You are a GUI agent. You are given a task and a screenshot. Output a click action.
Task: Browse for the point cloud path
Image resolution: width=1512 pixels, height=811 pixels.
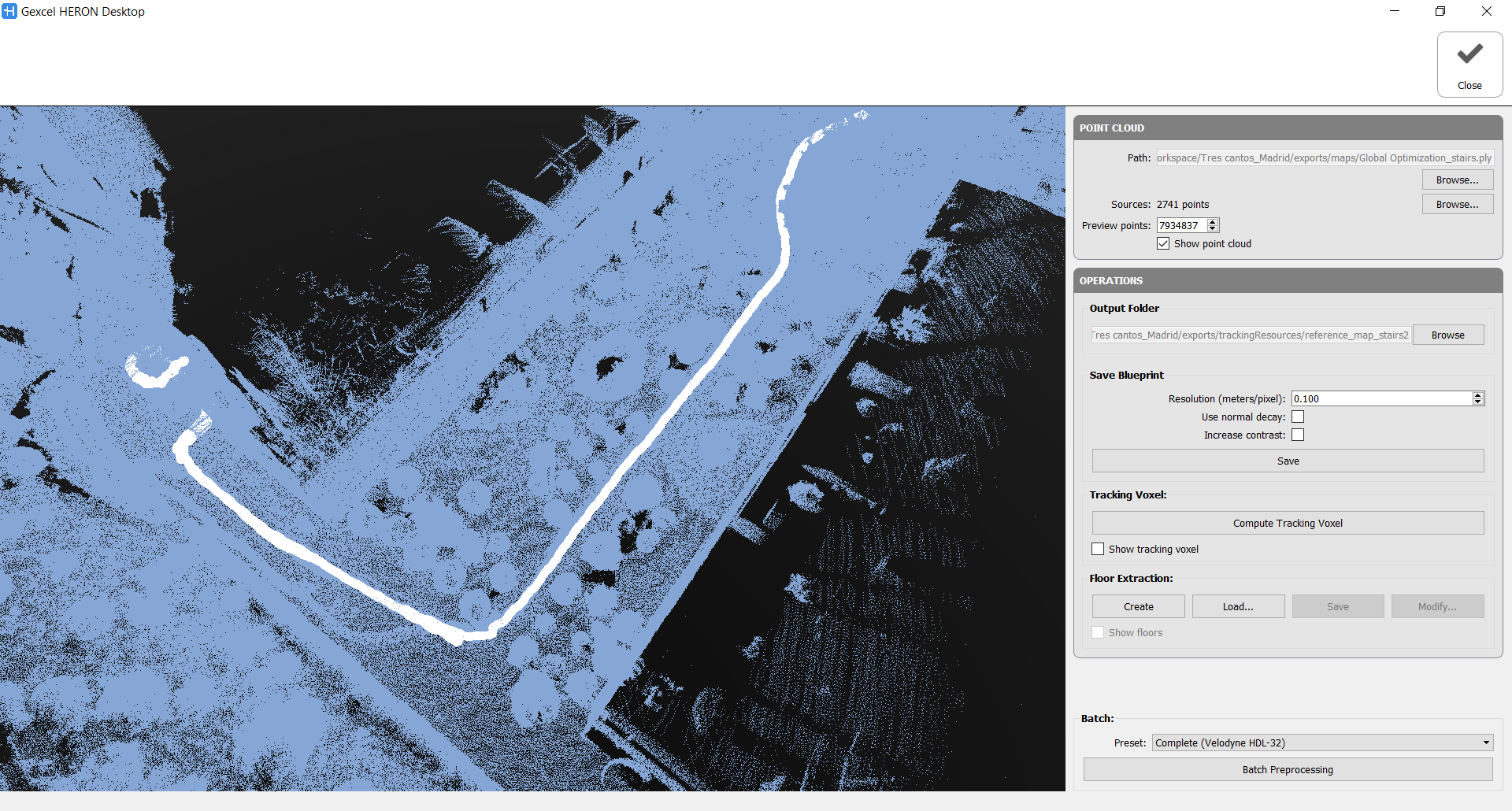click(x=1457, y=180)
